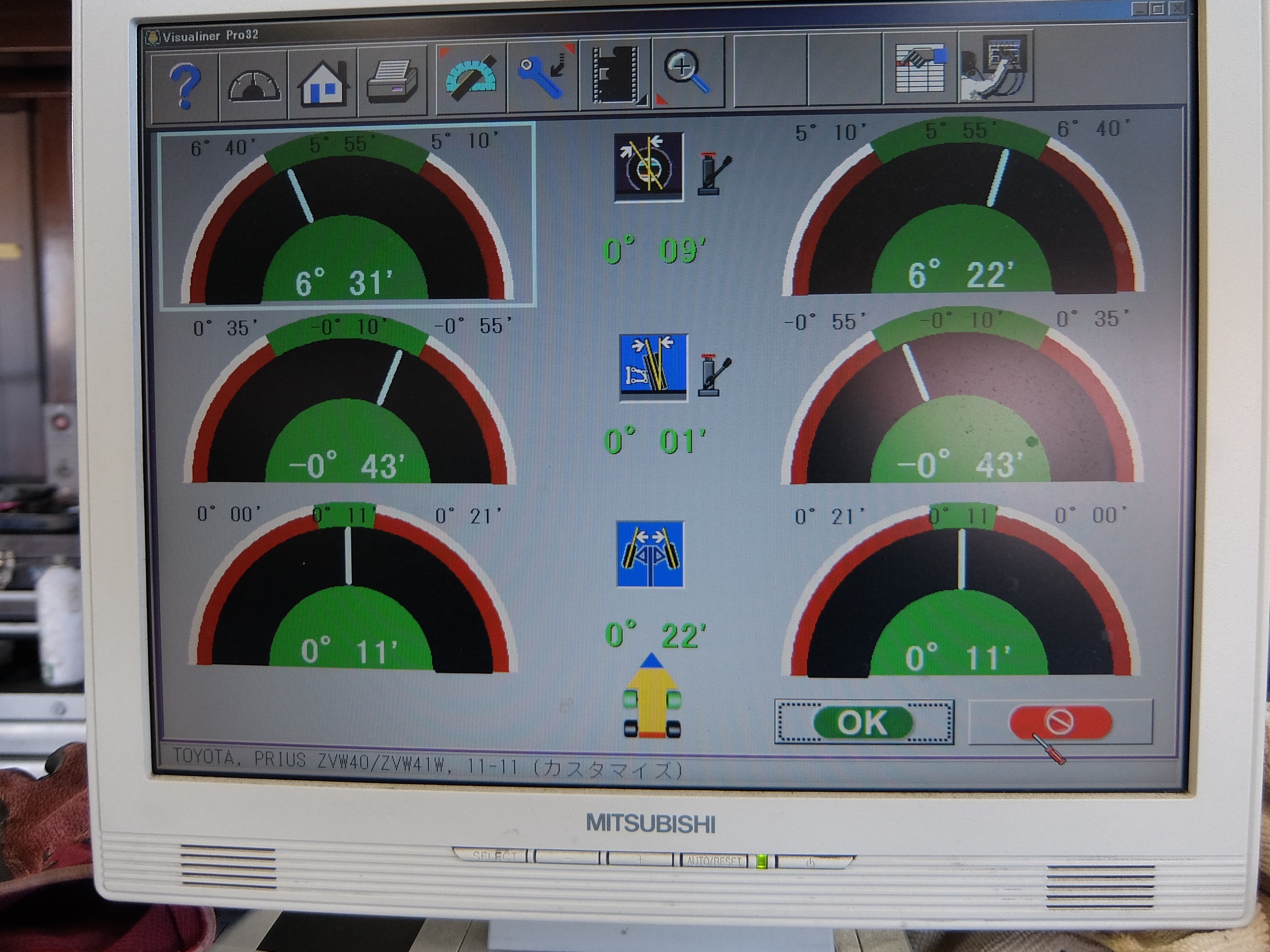
Task: Print the alignment results
Action: point(392,81)
